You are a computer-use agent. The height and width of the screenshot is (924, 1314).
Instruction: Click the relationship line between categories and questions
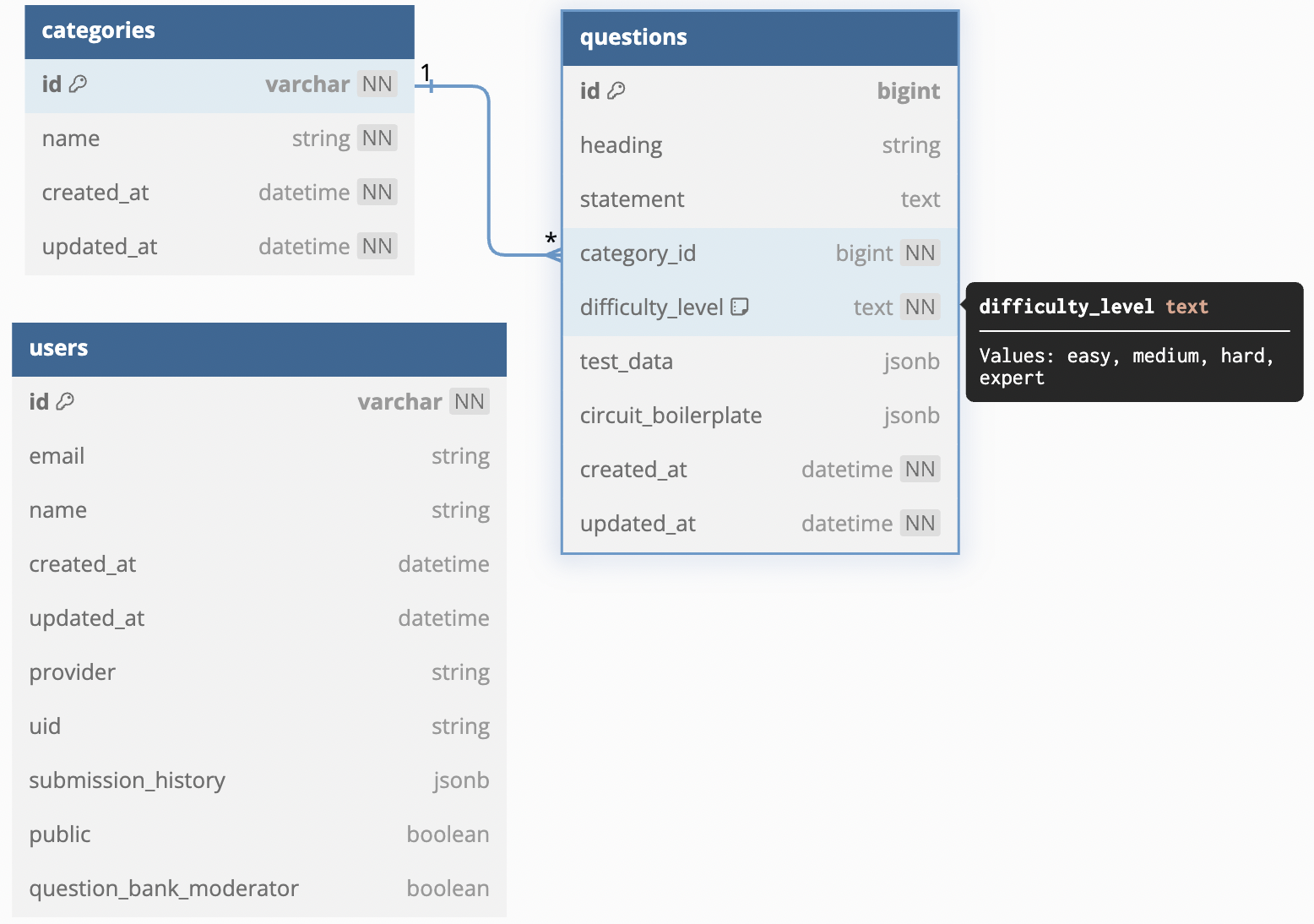tap(489, 169)
